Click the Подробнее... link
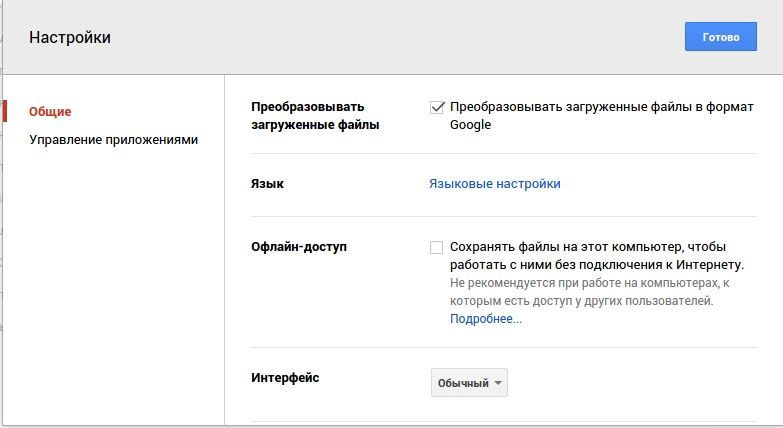The image size is (783, 428). pyautogui.click(x=485, y=319)
